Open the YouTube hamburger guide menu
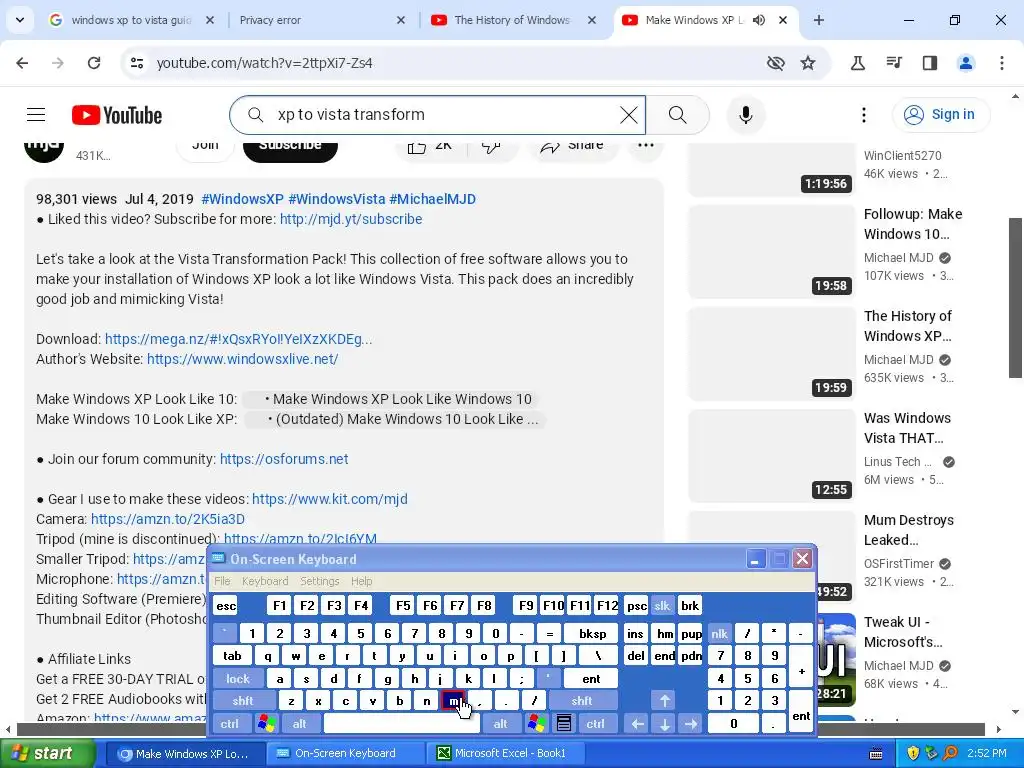Viewport: 1024px width, 768px height. coord(36,115)
